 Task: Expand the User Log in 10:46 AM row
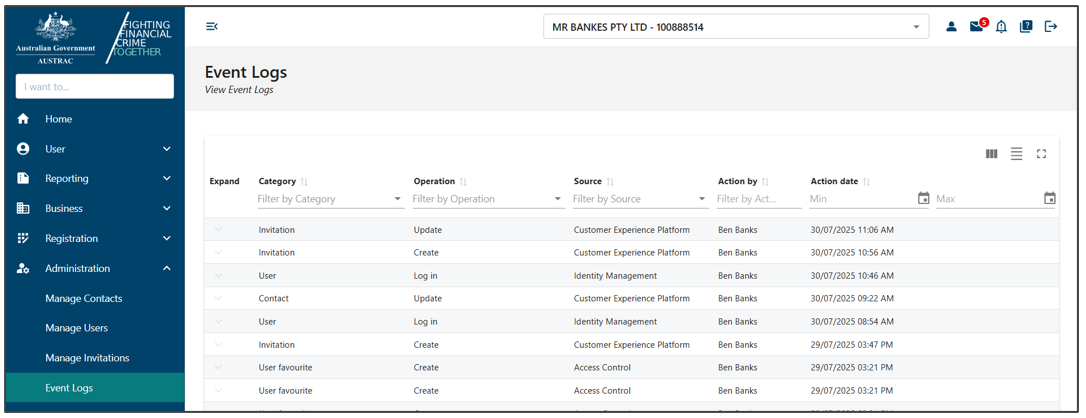click(x=218, y=275)
